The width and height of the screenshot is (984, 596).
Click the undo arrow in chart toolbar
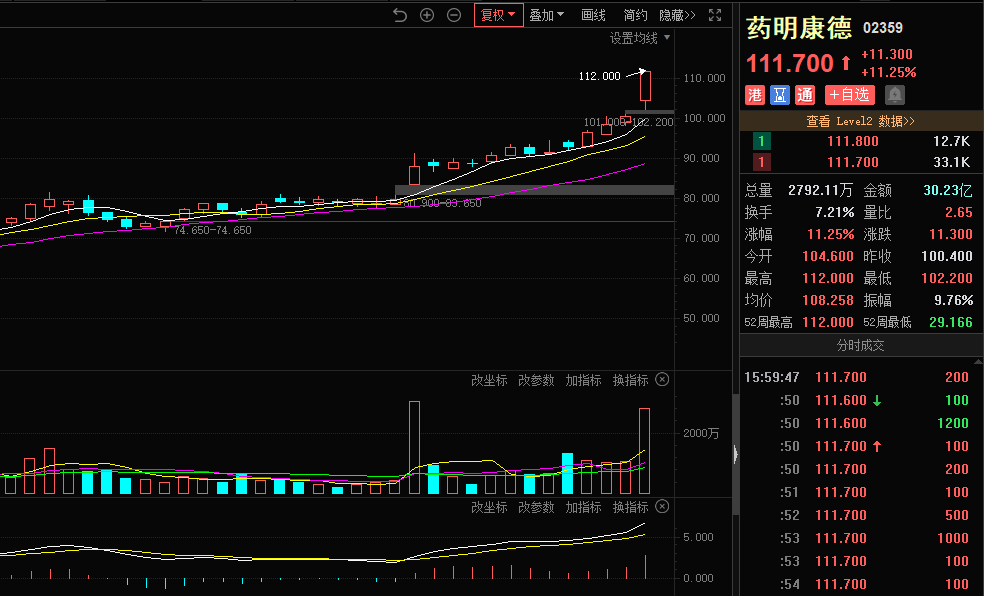400,15
